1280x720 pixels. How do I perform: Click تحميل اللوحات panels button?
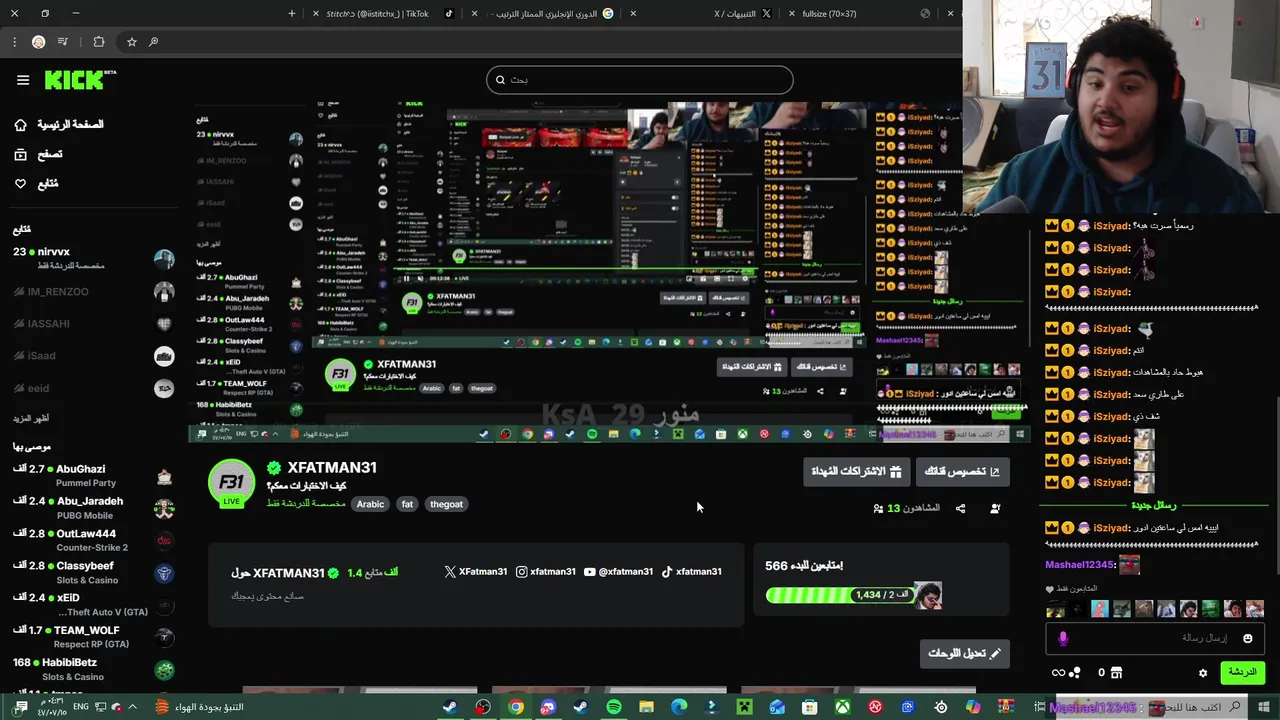pyautogui.click(x=964, y=653)
